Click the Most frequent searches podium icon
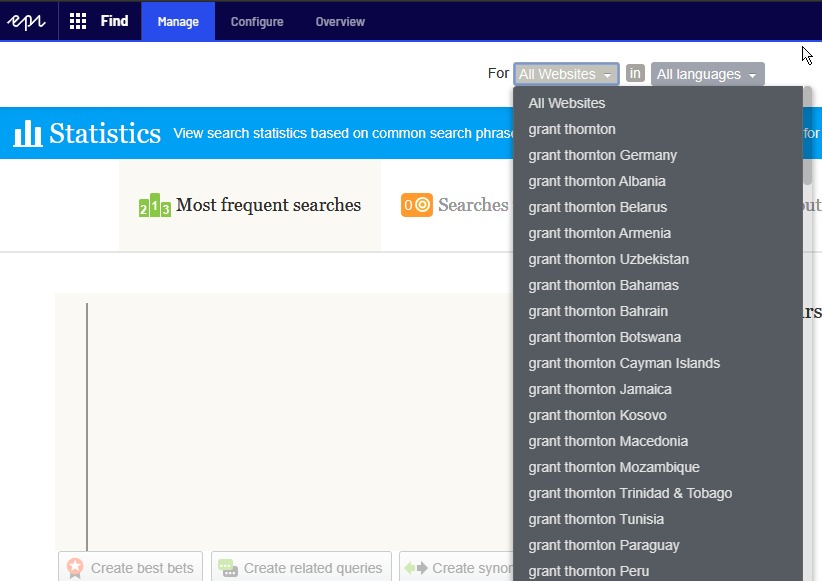Viewport: 822px width, 581px height. [x=154, y=206]
